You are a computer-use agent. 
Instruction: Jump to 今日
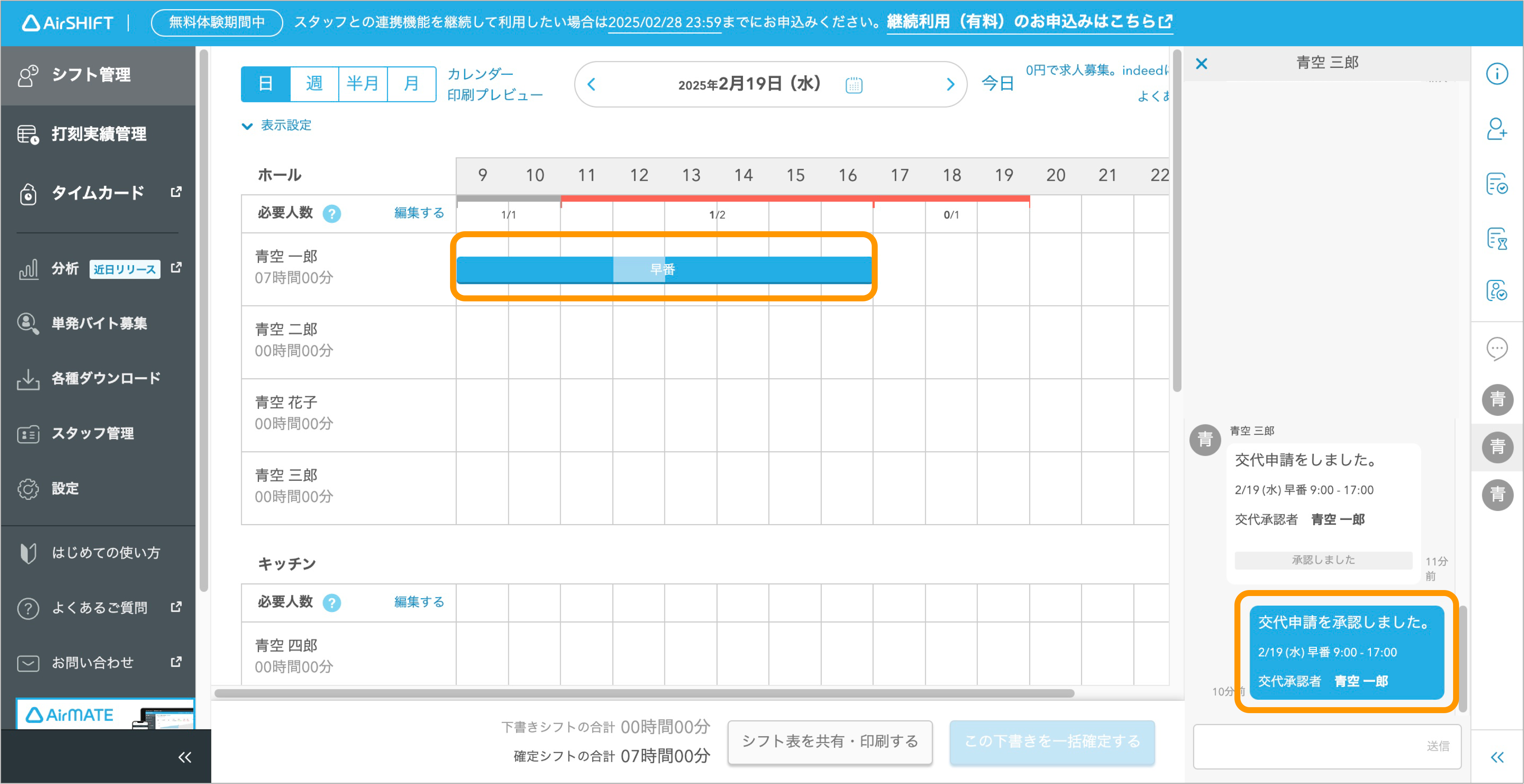pyautogui.click(x=997, y=84)
